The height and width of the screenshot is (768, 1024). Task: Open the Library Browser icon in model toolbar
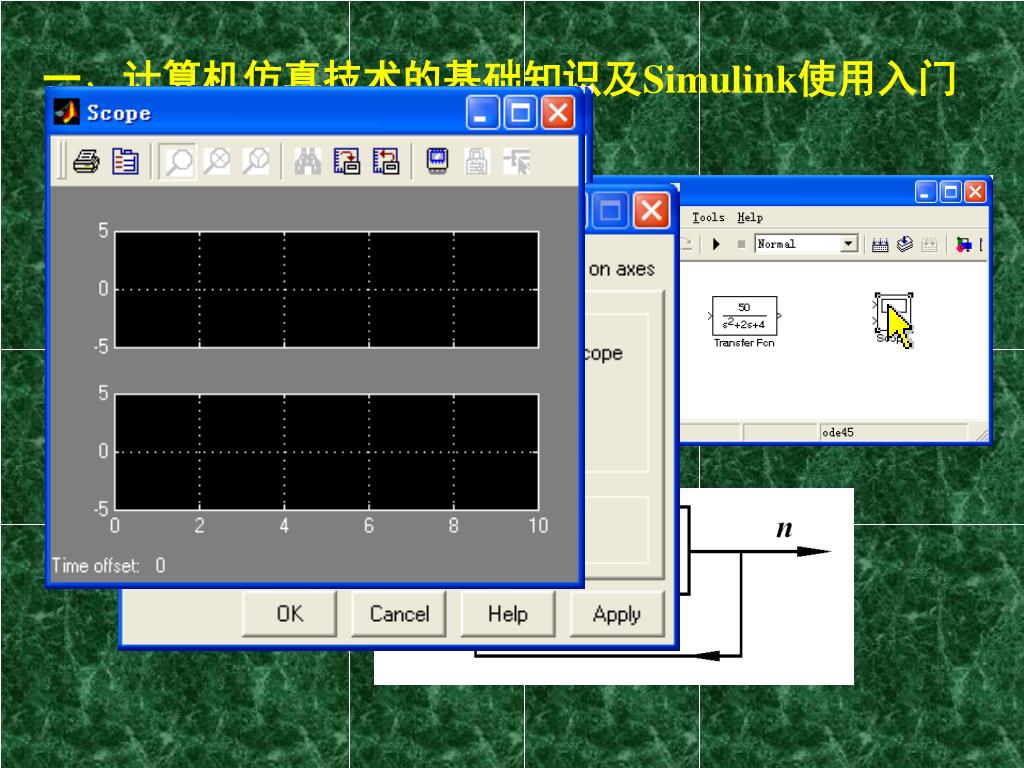tap(963, 245)
